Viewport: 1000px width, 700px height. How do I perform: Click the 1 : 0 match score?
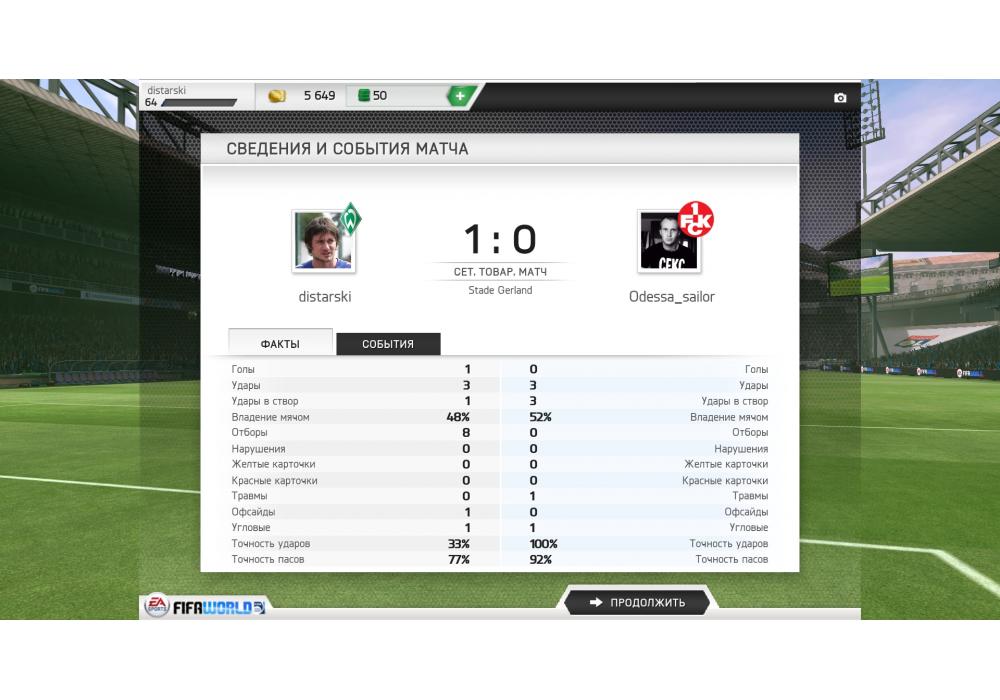pyautogui.click(x=500, y=239)
